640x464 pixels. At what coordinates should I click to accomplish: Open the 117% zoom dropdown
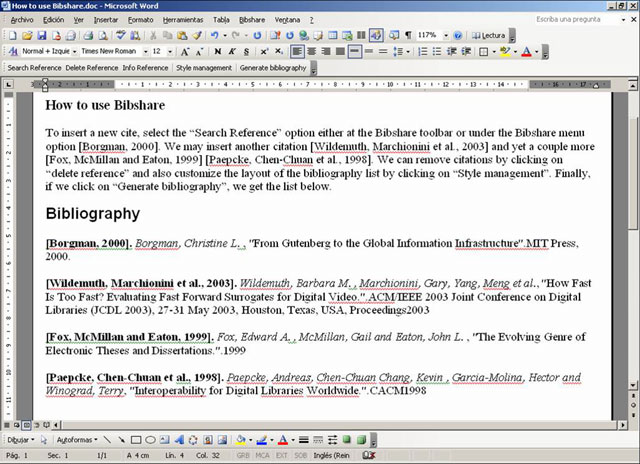(x=446, y=36)
